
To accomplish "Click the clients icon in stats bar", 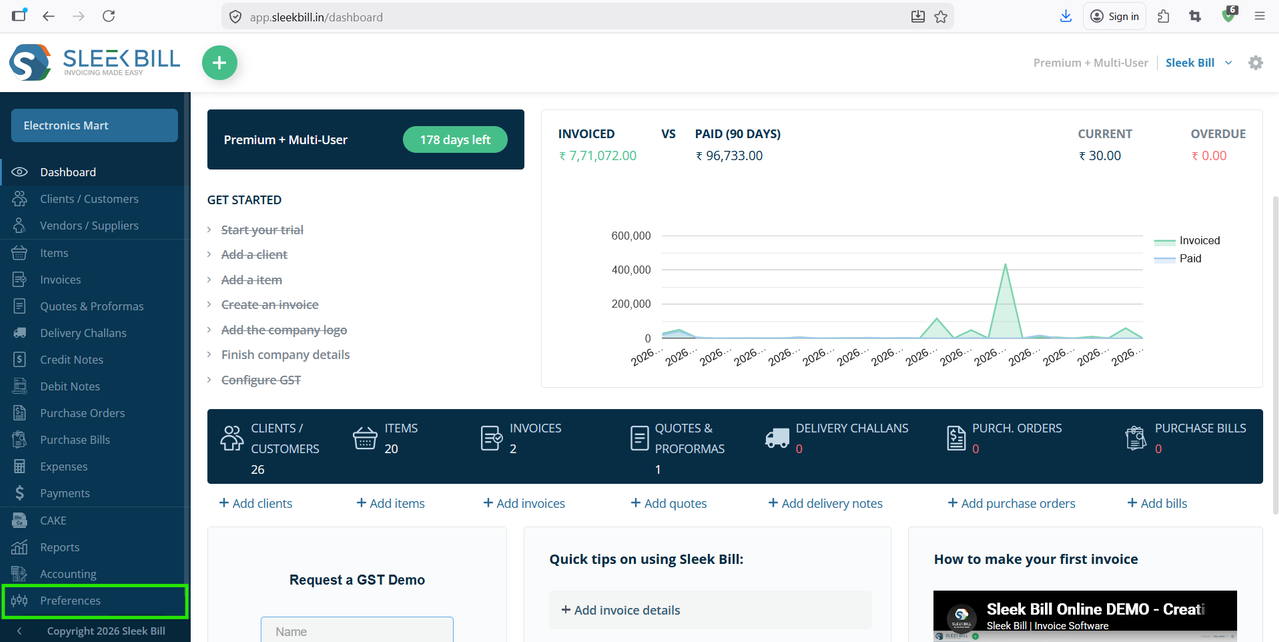I will click(x=232, y=438).
